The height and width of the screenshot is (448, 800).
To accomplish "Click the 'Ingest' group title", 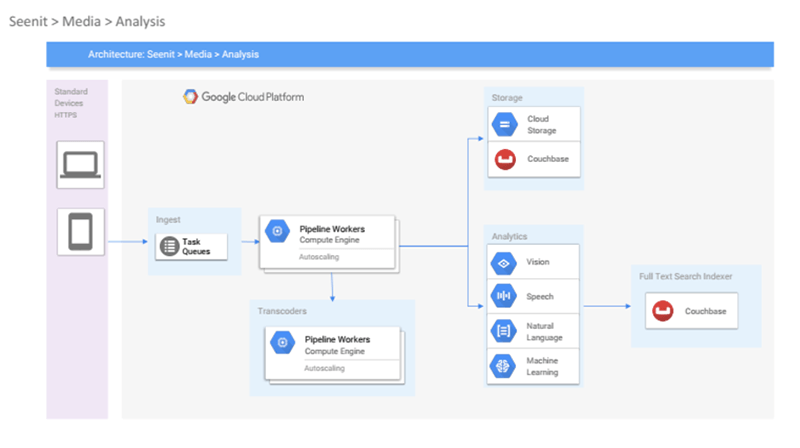I will pos(168,220).
